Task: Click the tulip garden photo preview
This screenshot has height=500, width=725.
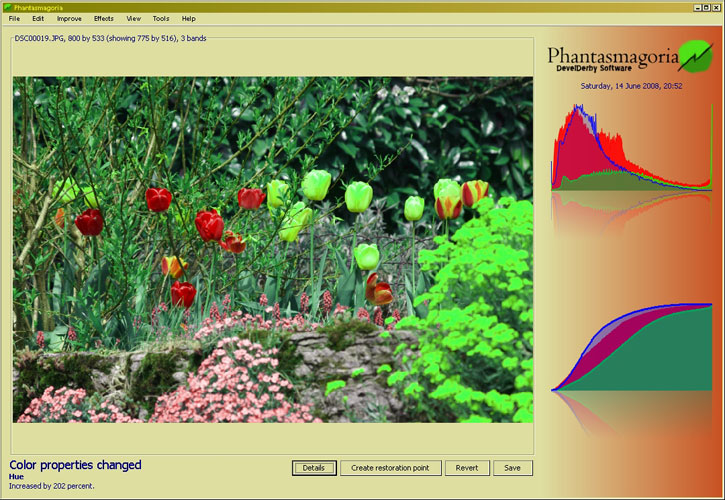Action: [x=272, y=249]
